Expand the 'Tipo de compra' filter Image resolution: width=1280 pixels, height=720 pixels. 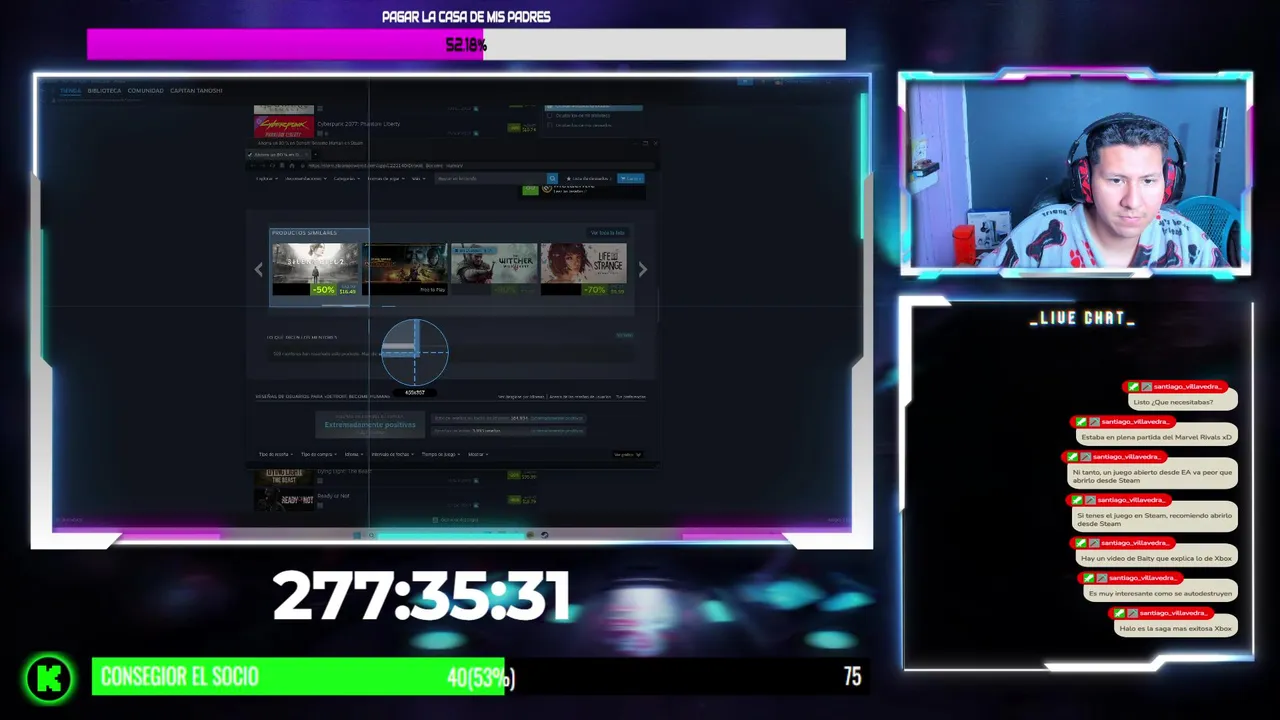tap(319, 454)
